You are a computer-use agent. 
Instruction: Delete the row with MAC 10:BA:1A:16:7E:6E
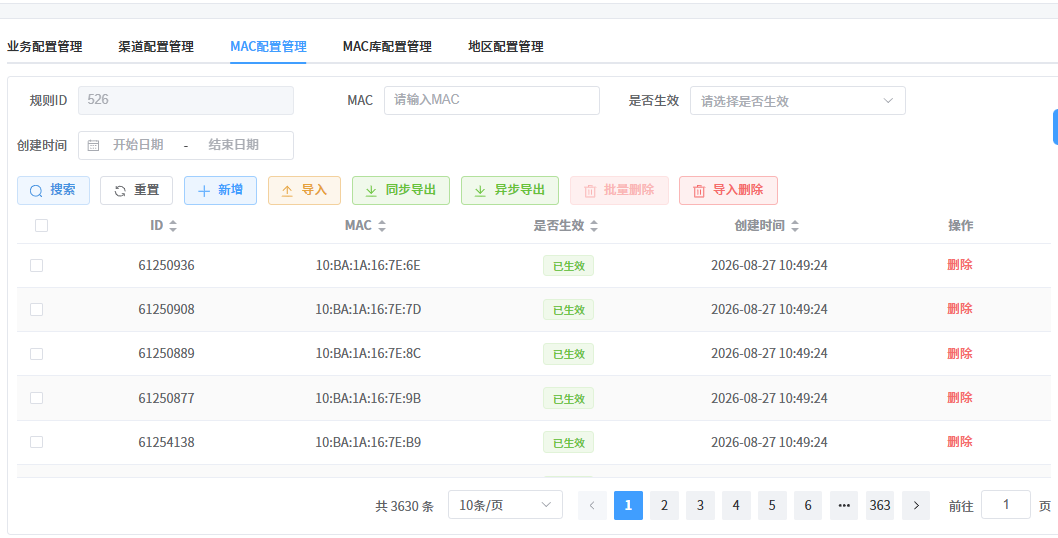pos(959,265)
